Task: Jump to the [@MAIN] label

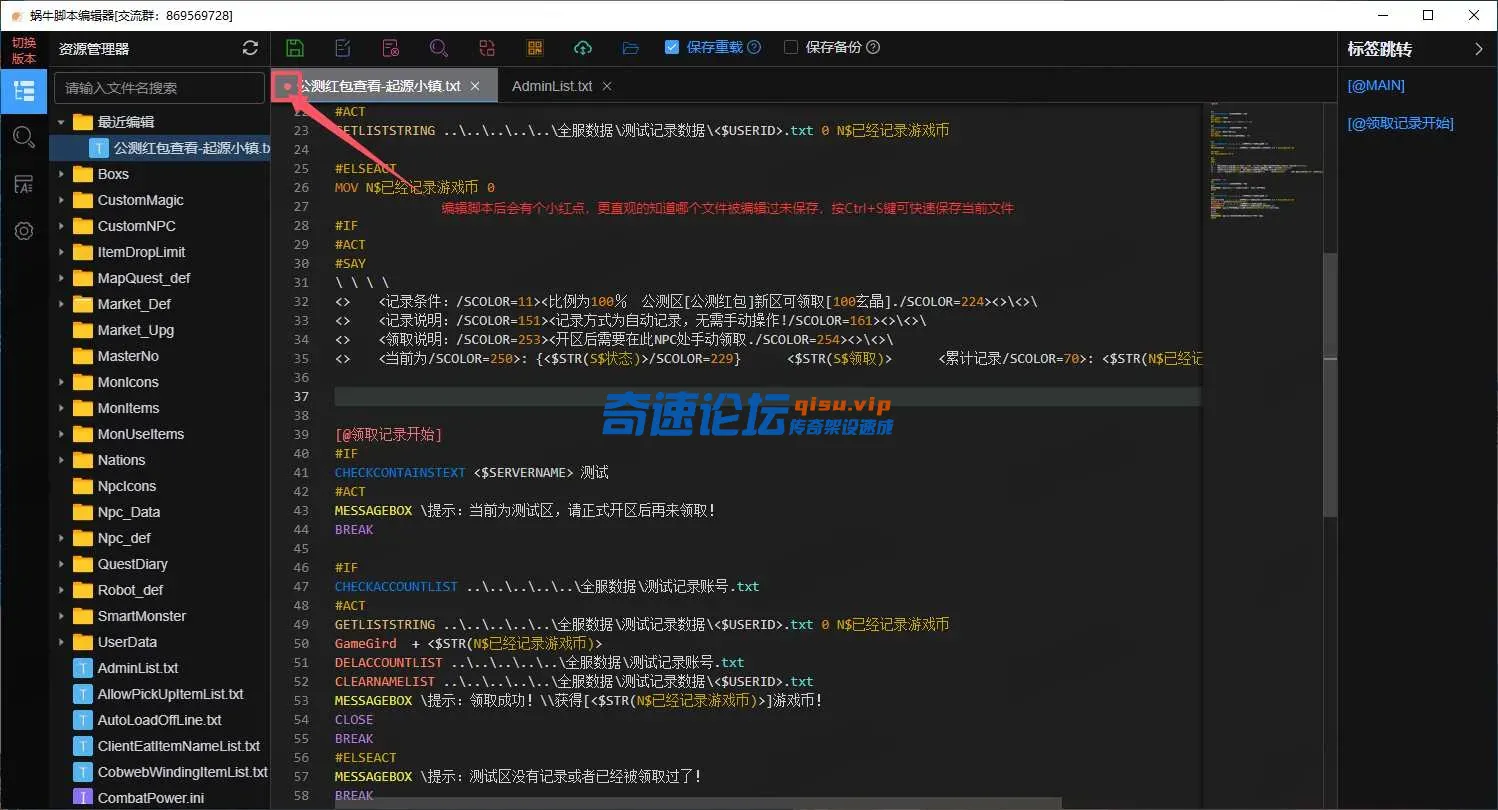Action: (x=1376, y=86)
